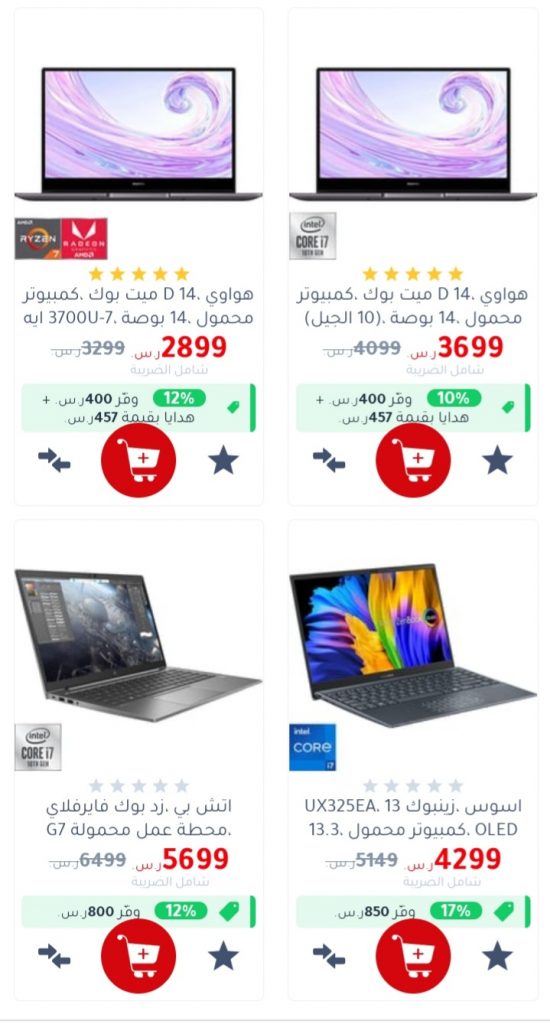This screenshot has height=1024, width=550.
Task: Open the 17% savings badge on Asus ZenBook
Action: [x=455, y=910]
